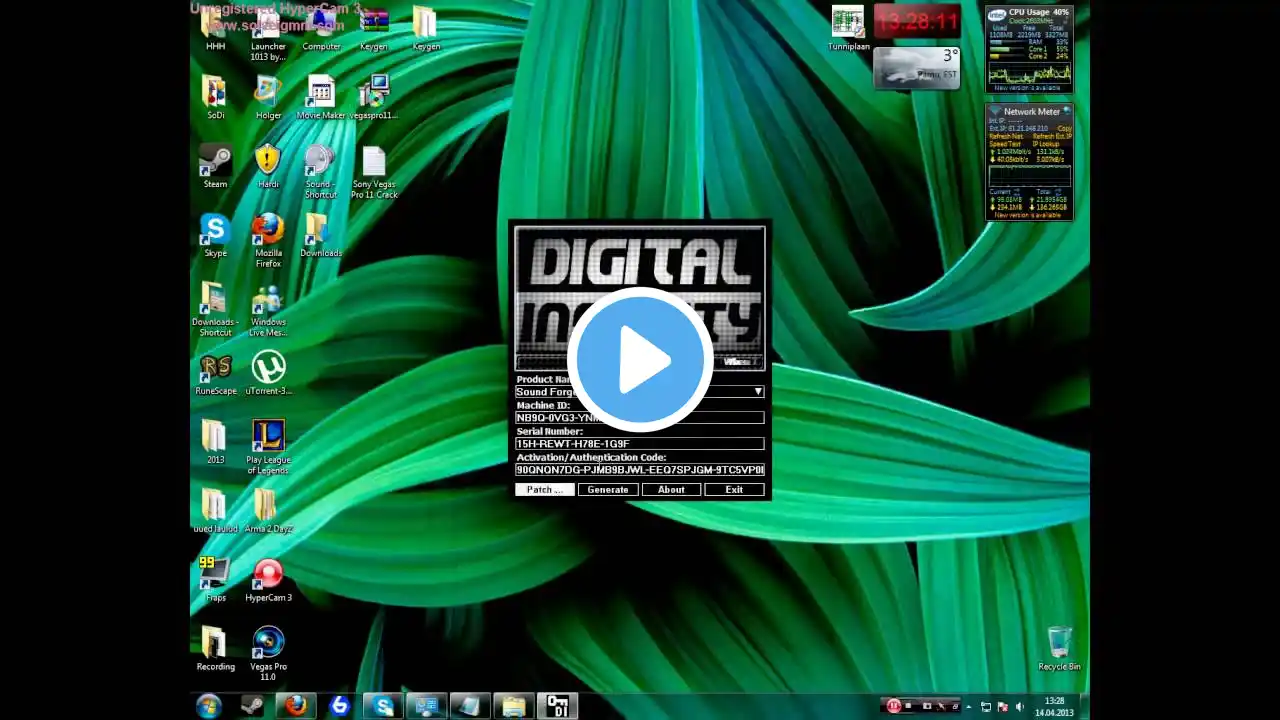The width and height of the screenshot is (1280, 720).
Task: Open Play League of Legends shortcut
Action: click(x=268, y=437)
